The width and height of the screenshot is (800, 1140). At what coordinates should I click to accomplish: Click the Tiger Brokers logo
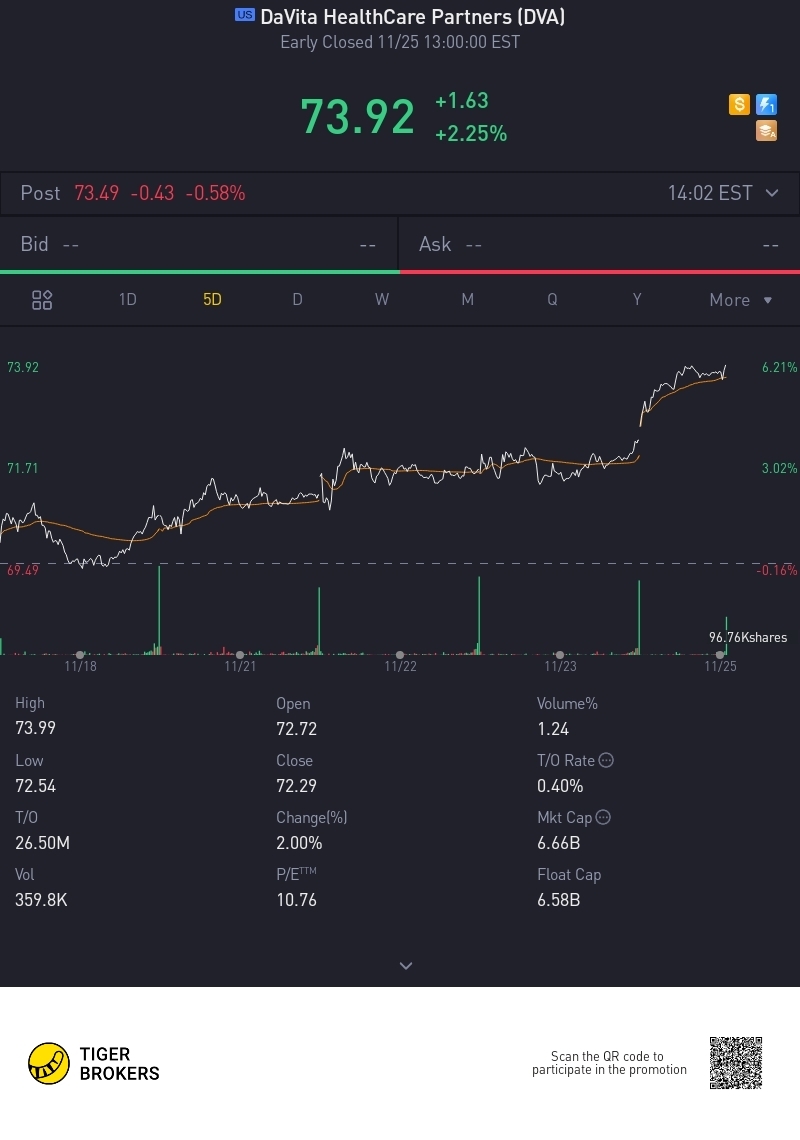[94, 1064]
